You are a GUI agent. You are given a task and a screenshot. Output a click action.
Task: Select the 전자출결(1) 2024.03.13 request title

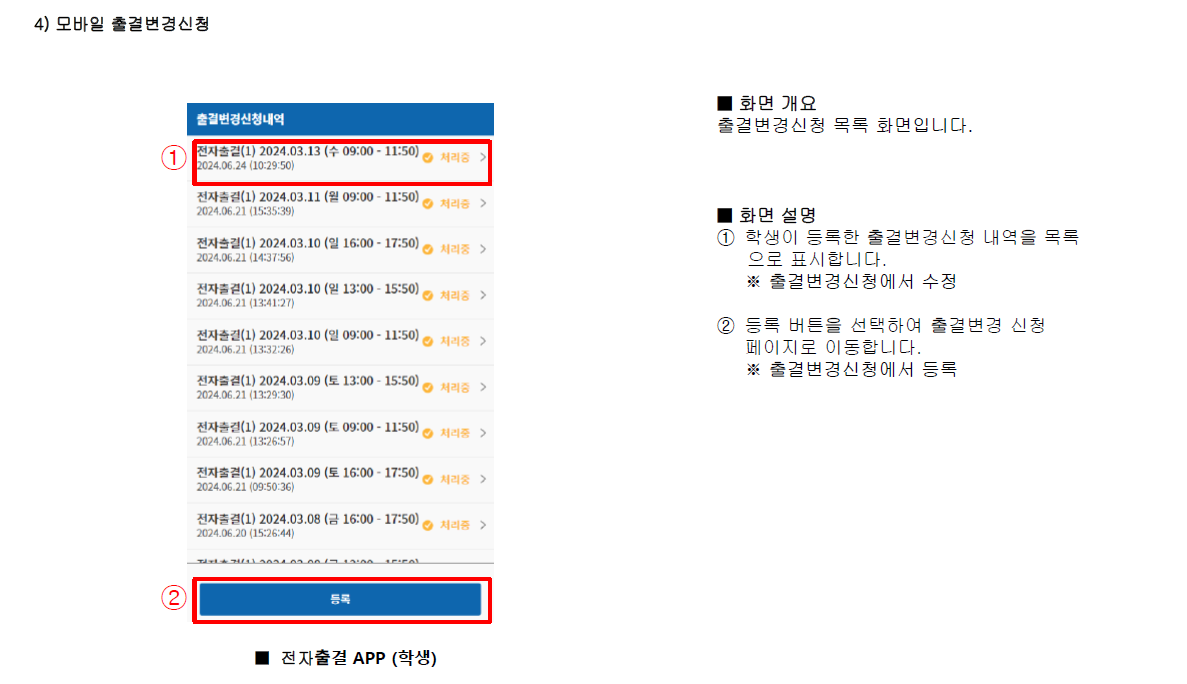click(307, 151)
